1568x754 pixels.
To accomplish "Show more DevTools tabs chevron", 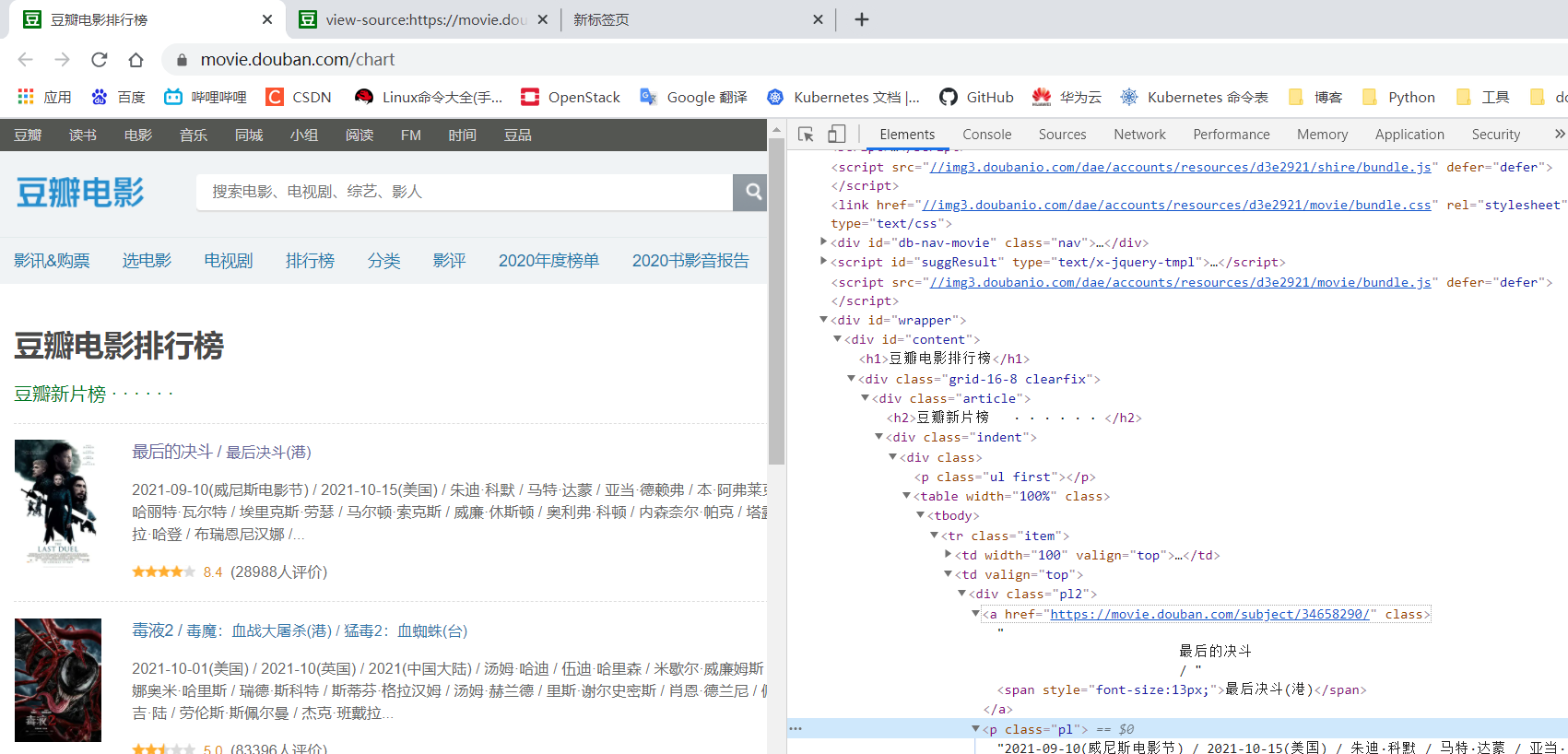I will point(1559,134).
